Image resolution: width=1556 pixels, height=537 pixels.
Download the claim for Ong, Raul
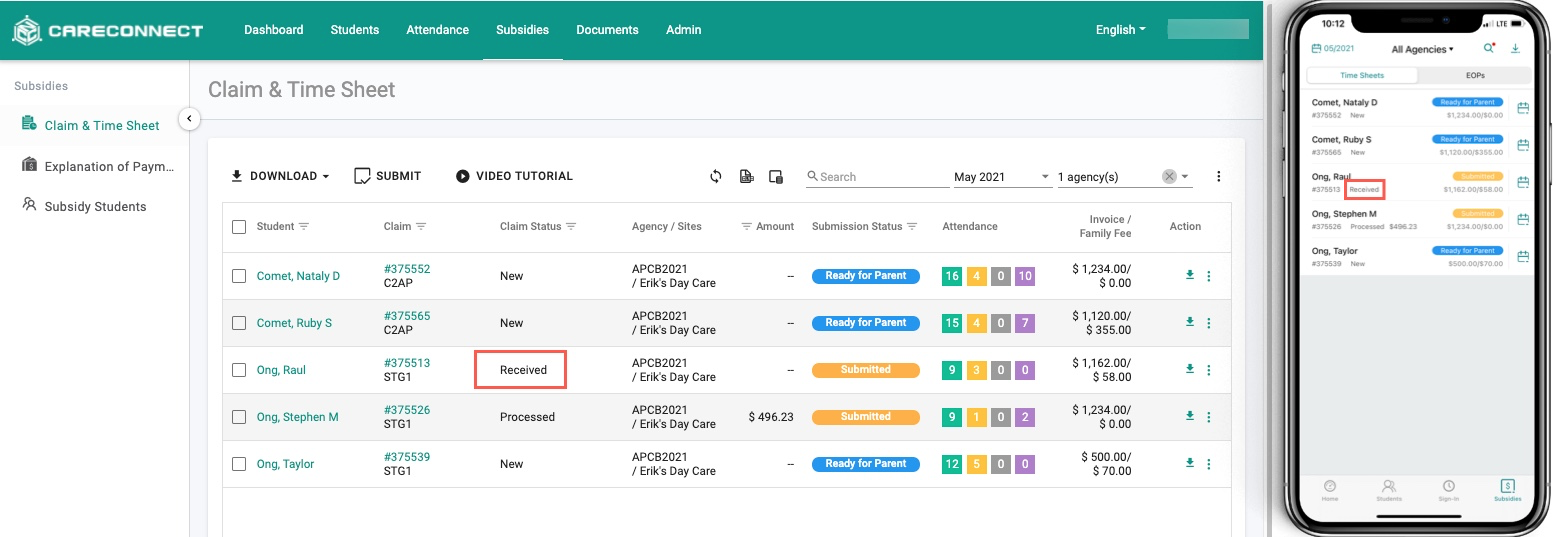tap(1190, 369)
